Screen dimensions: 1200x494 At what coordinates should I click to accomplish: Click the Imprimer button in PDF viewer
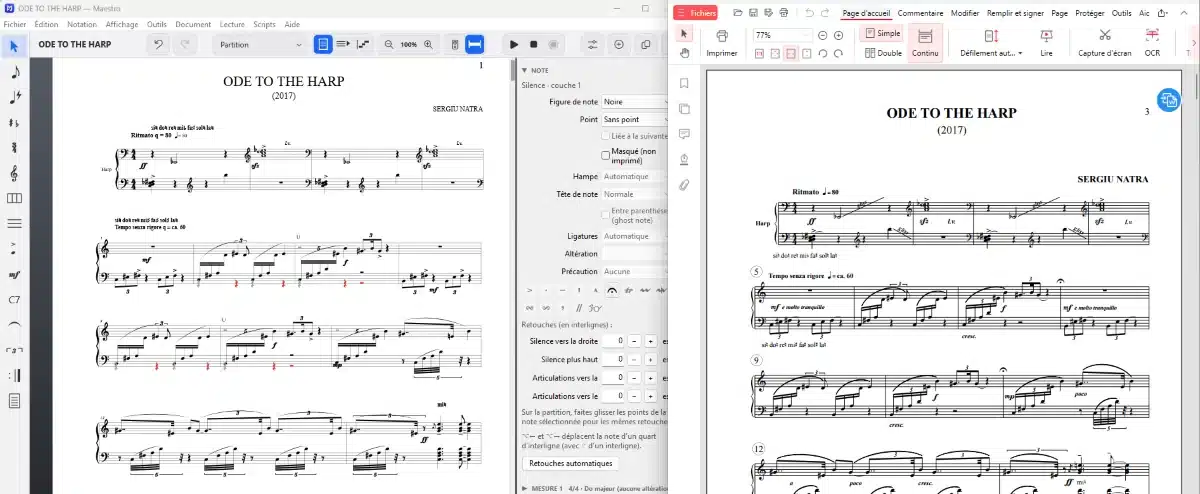coord(722,42)
